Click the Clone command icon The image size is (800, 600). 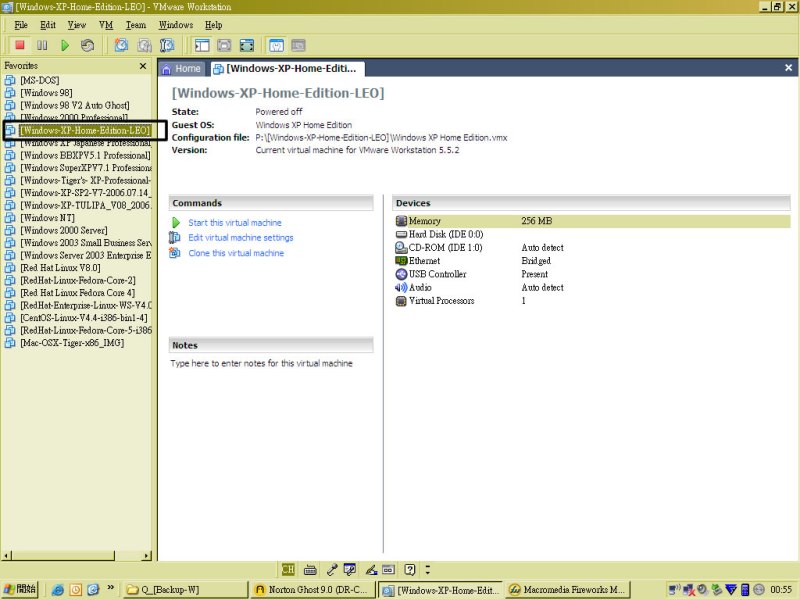tap(175, 253)
